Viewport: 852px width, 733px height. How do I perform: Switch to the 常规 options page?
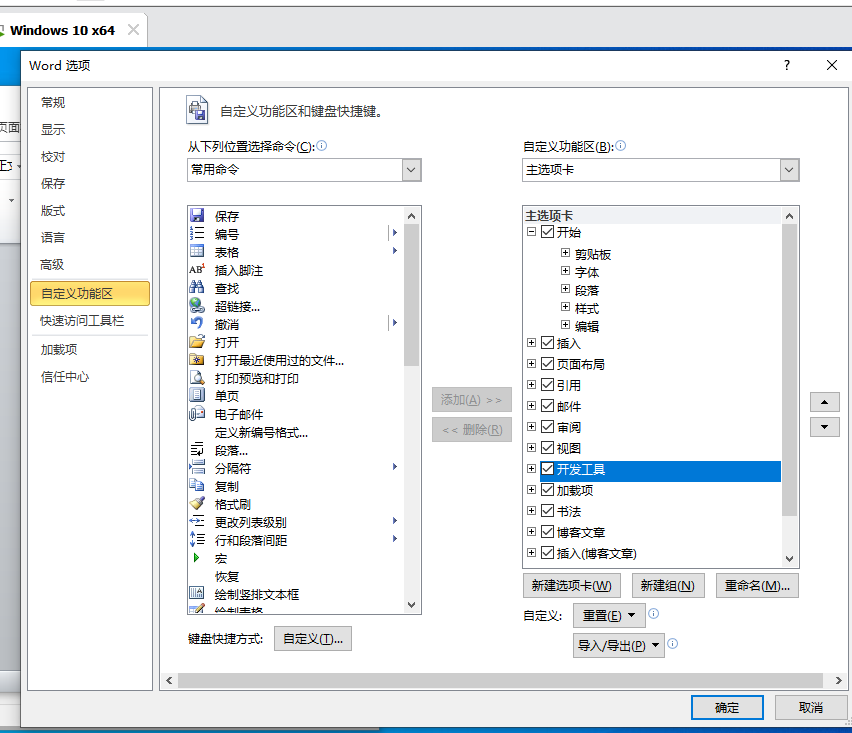click(x=53, y=102)
